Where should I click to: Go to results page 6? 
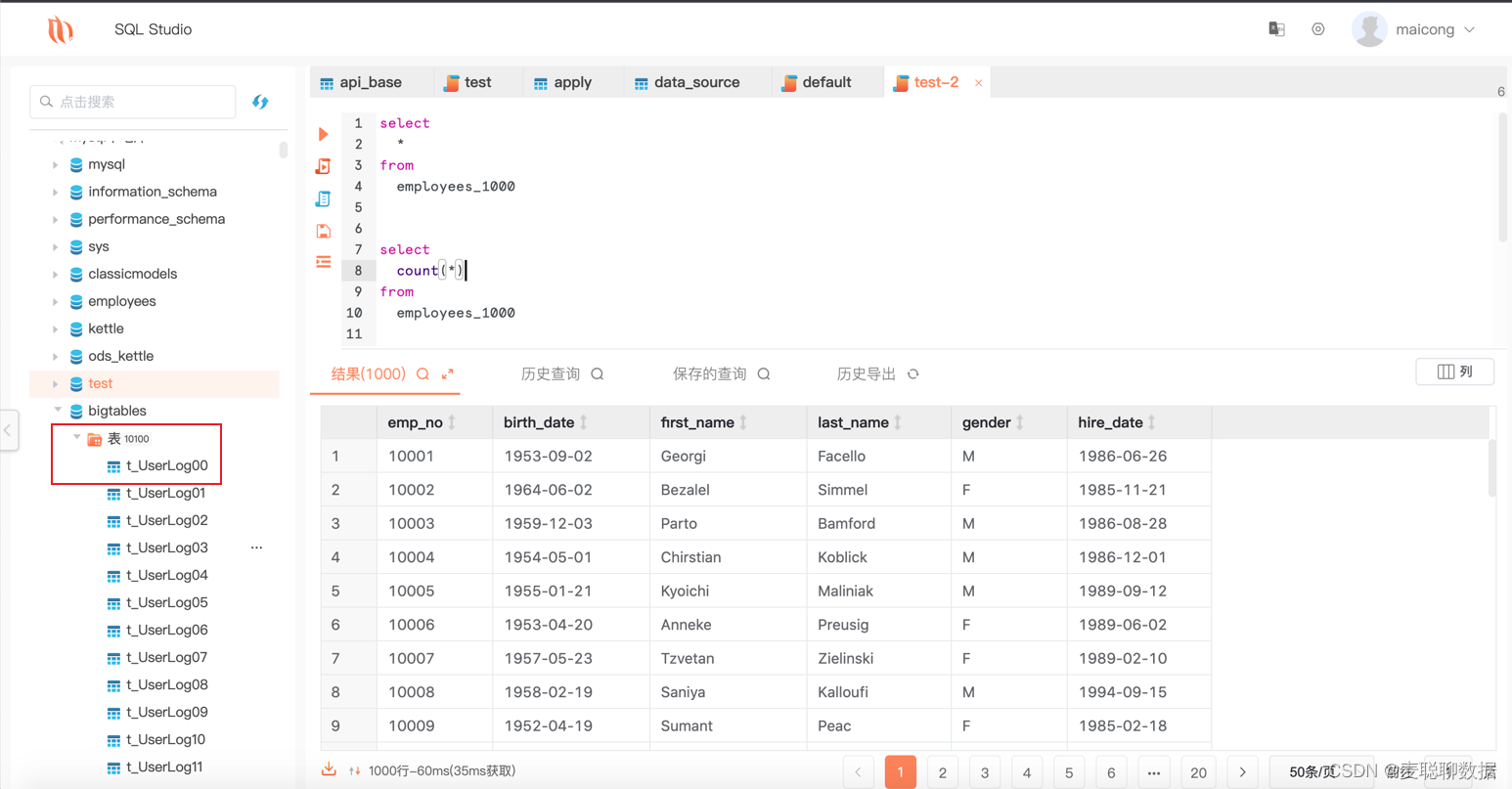[x=1111, y=772]
